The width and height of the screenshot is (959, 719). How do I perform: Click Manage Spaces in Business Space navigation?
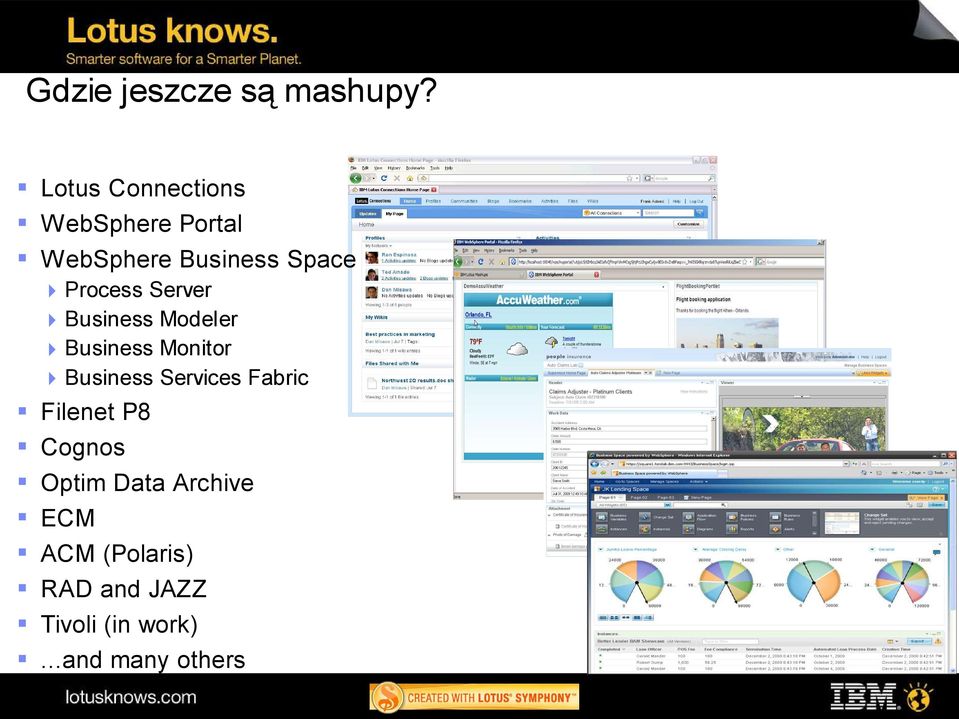pyautogui.click(x=664, y=482)
